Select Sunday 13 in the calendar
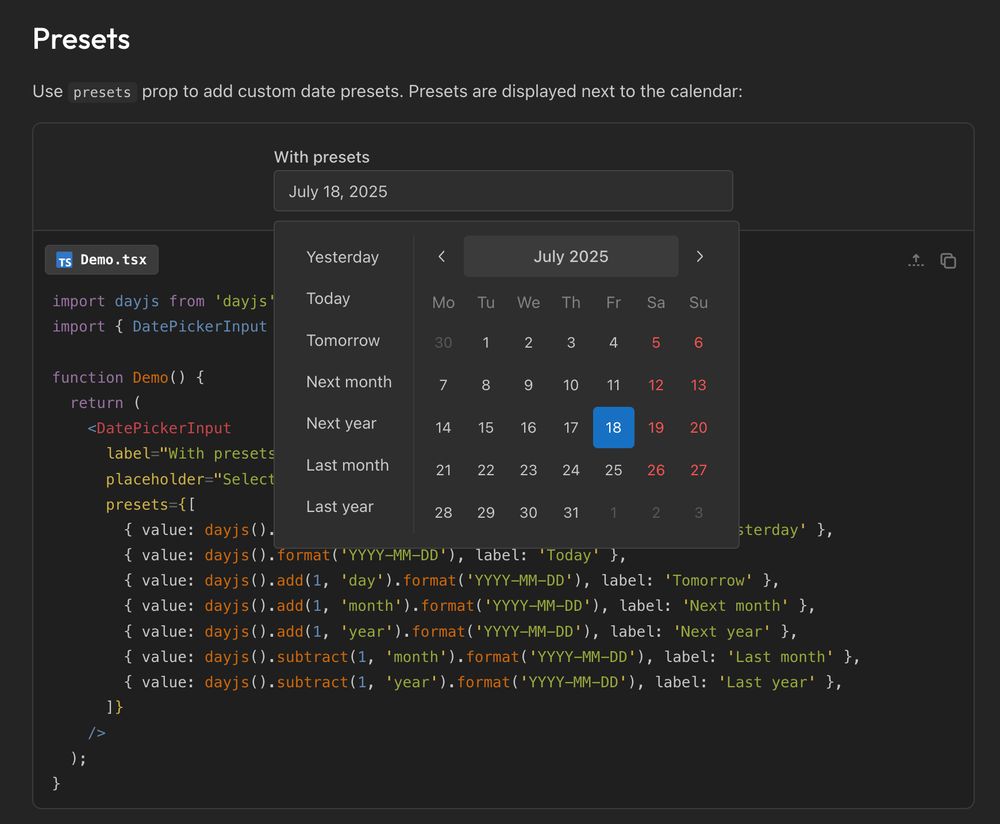This screenshot has width=1000, height=824. 698,385
